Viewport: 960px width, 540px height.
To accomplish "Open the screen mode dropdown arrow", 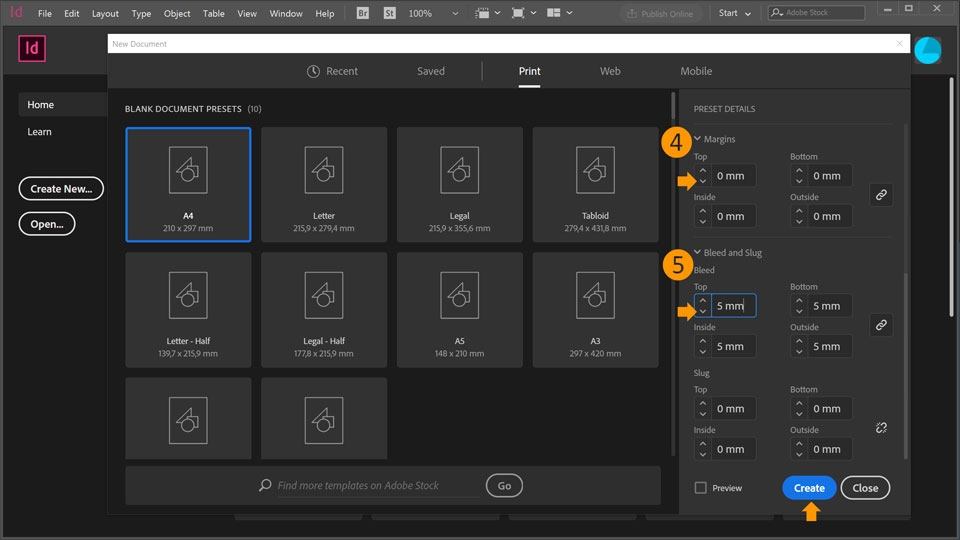I will coord(533,13).
